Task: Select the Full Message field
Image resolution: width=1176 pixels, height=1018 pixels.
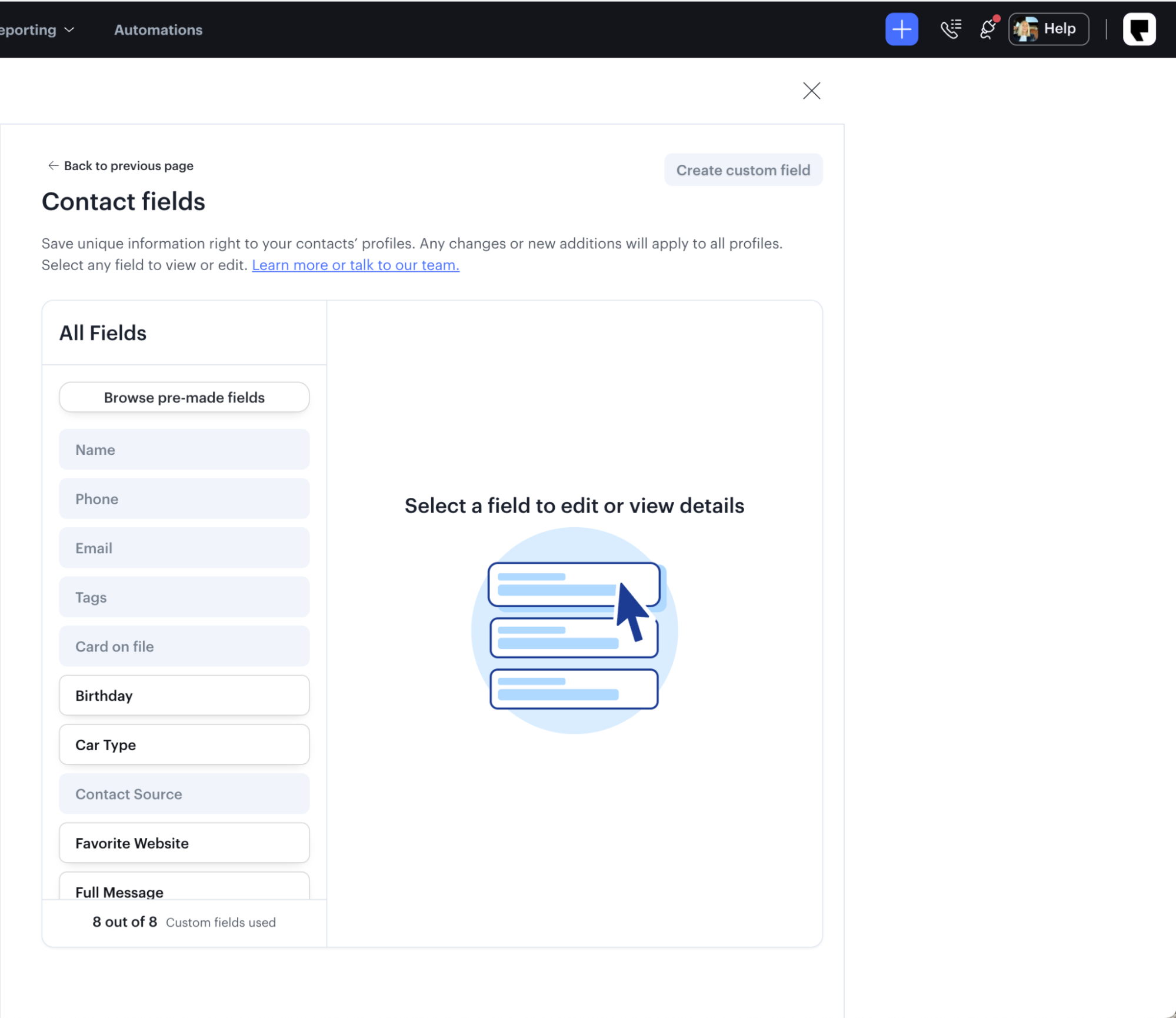Action: (x=184, y=889)
